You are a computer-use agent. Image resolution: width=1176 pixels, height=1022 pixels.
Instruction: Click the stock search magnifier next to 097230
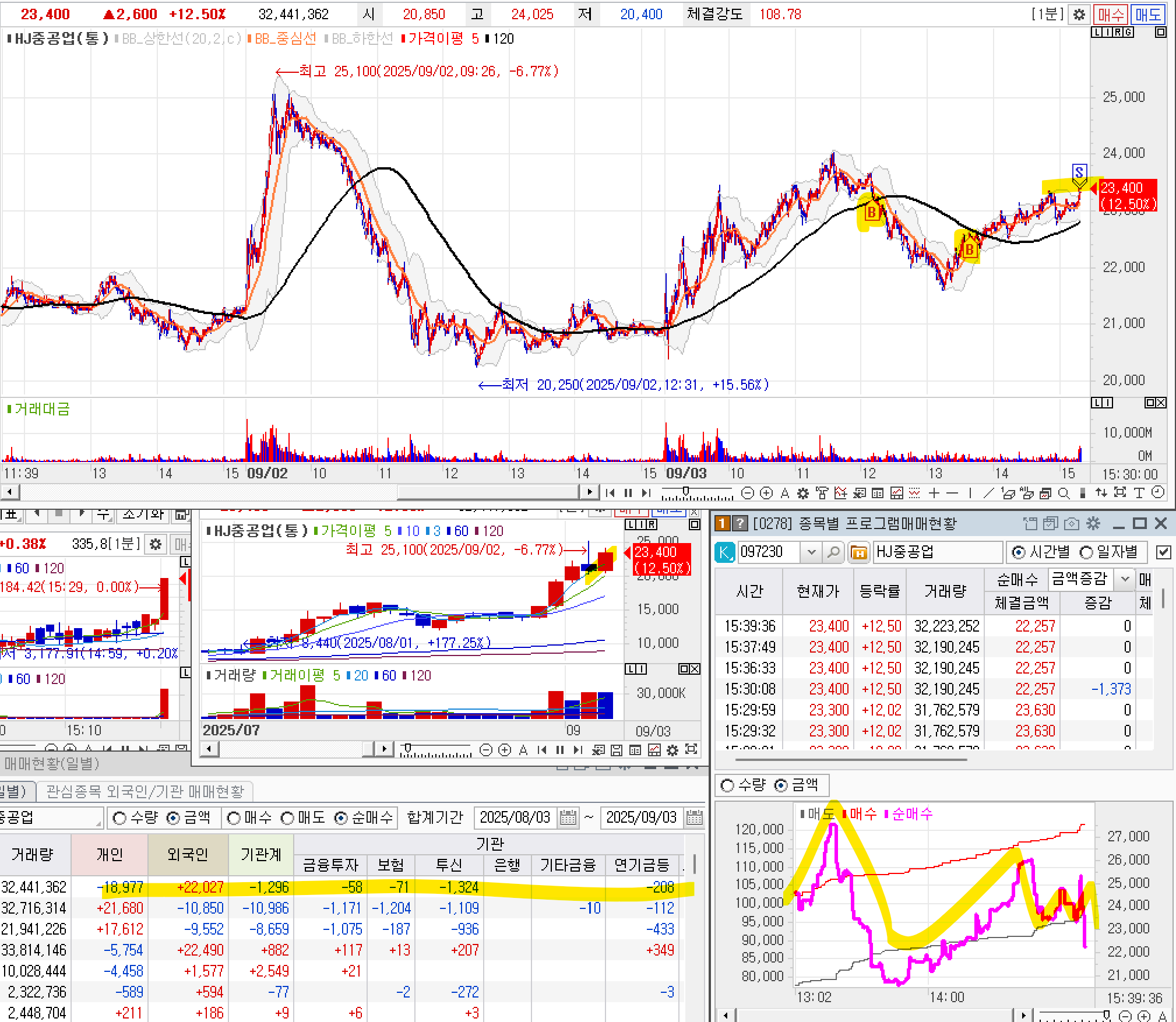click(x=833, y=552)
